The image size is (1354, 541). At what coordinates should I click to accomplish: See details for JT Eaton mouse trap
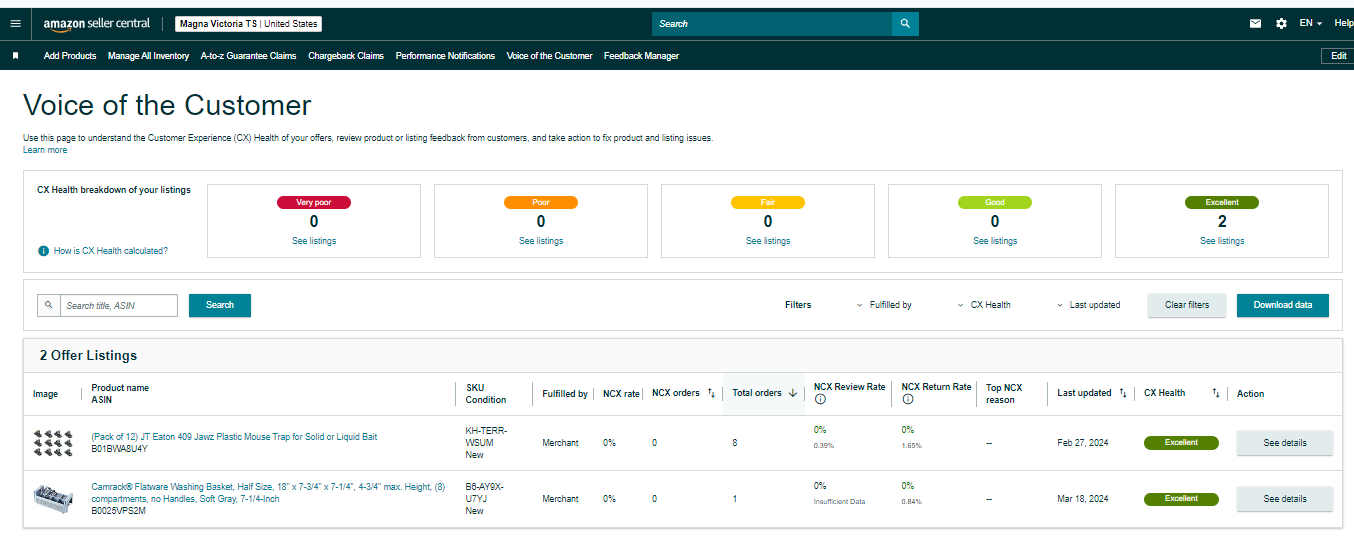pyautogui.click(x=1285, y=443)
